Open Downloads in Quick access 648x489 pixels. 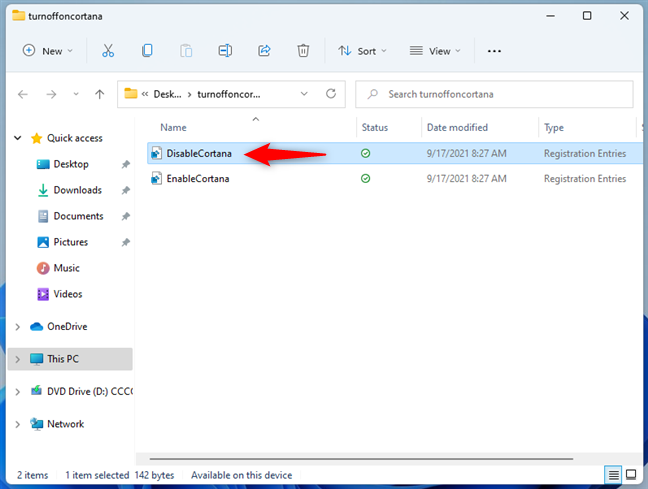pyautogui.click(x=77, y=190)
